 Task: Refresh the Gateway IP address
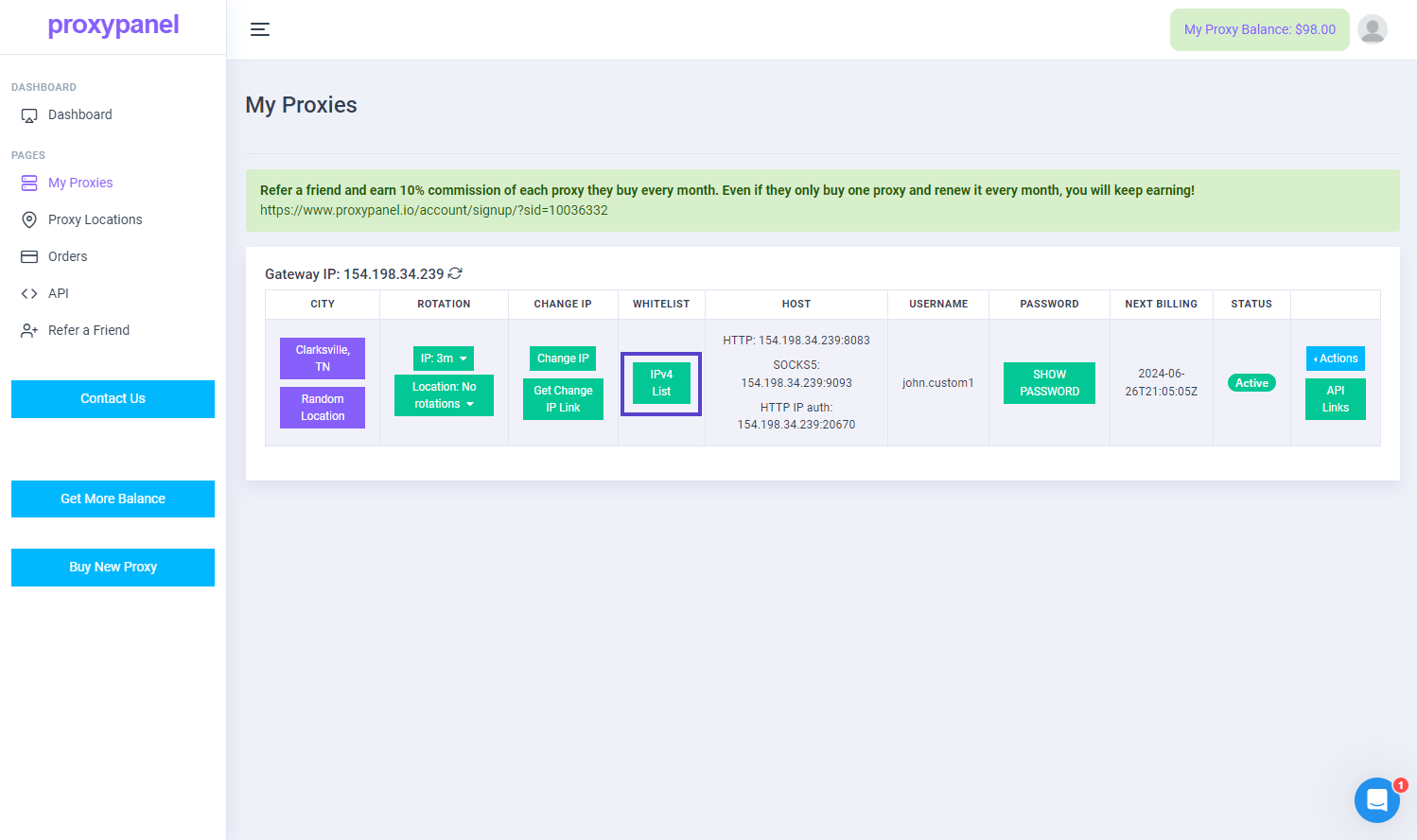tap(455, 273)
